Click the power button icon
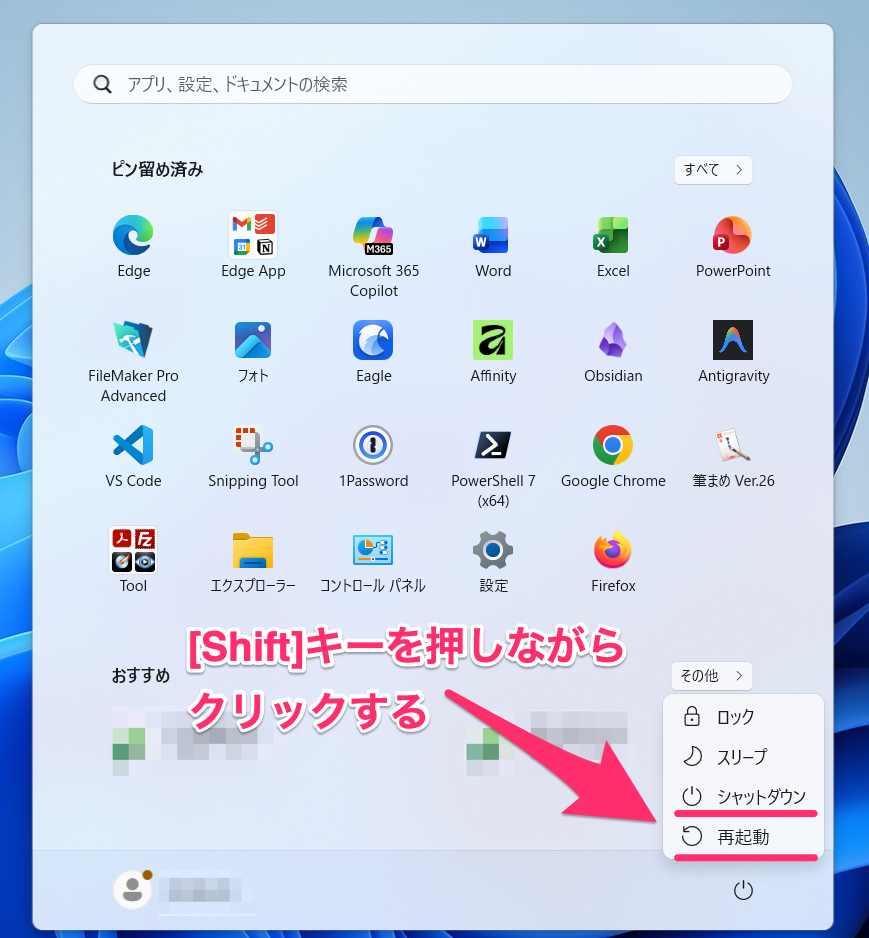Screen dimensions: 869x938 (x=742, y=890)
